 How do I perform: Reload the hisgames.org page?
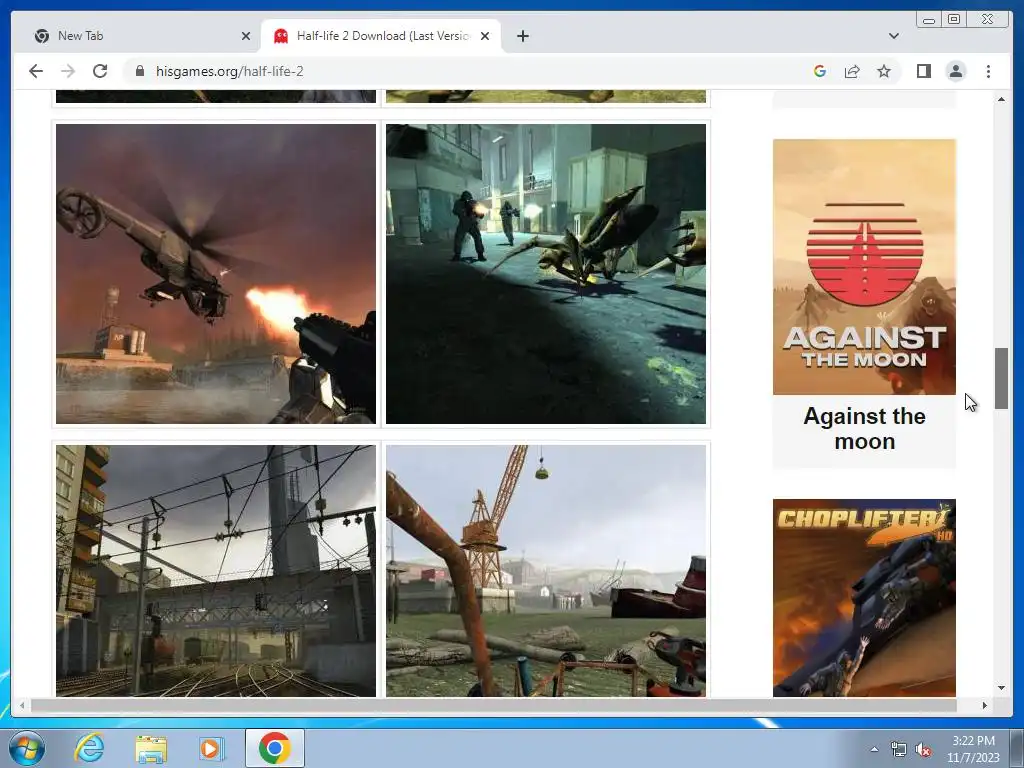[100, 71]
